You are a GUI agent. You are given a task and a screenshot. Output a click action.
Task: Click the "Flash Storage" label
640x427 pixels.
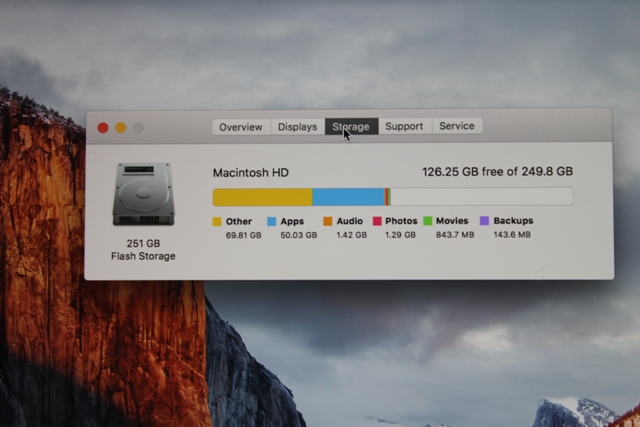tap(143, 256)
